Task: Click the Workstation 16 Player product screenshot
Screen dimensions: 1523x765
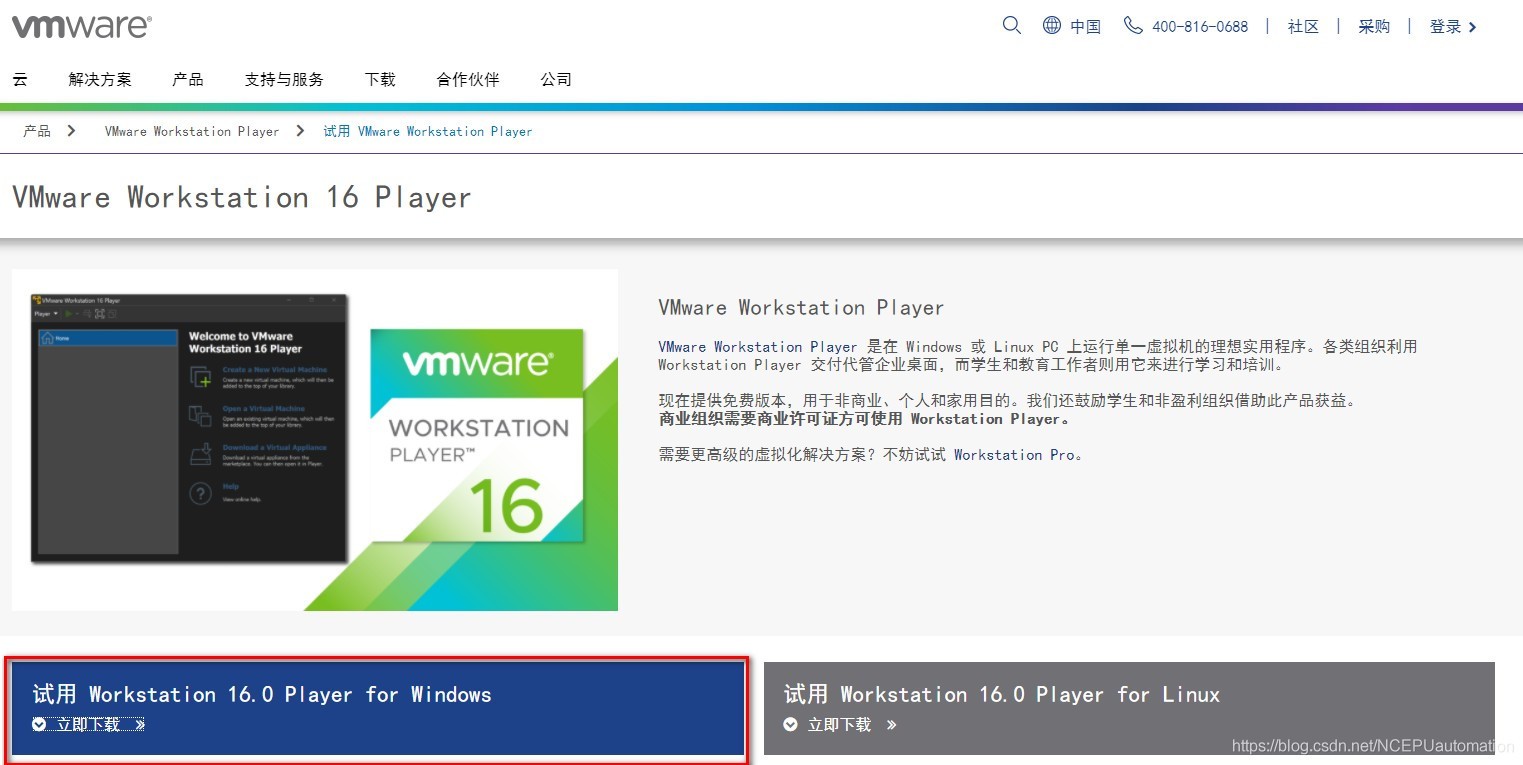Action: (x=315, y=439)
